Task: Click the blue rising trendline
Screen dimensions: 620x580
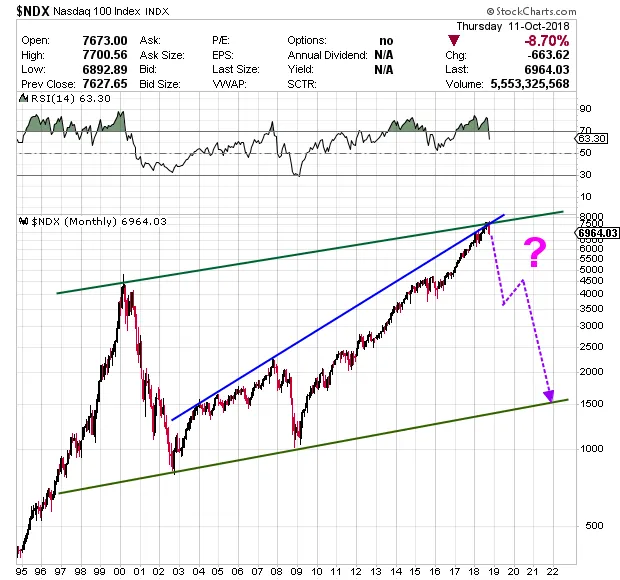Action: (330, 325)
